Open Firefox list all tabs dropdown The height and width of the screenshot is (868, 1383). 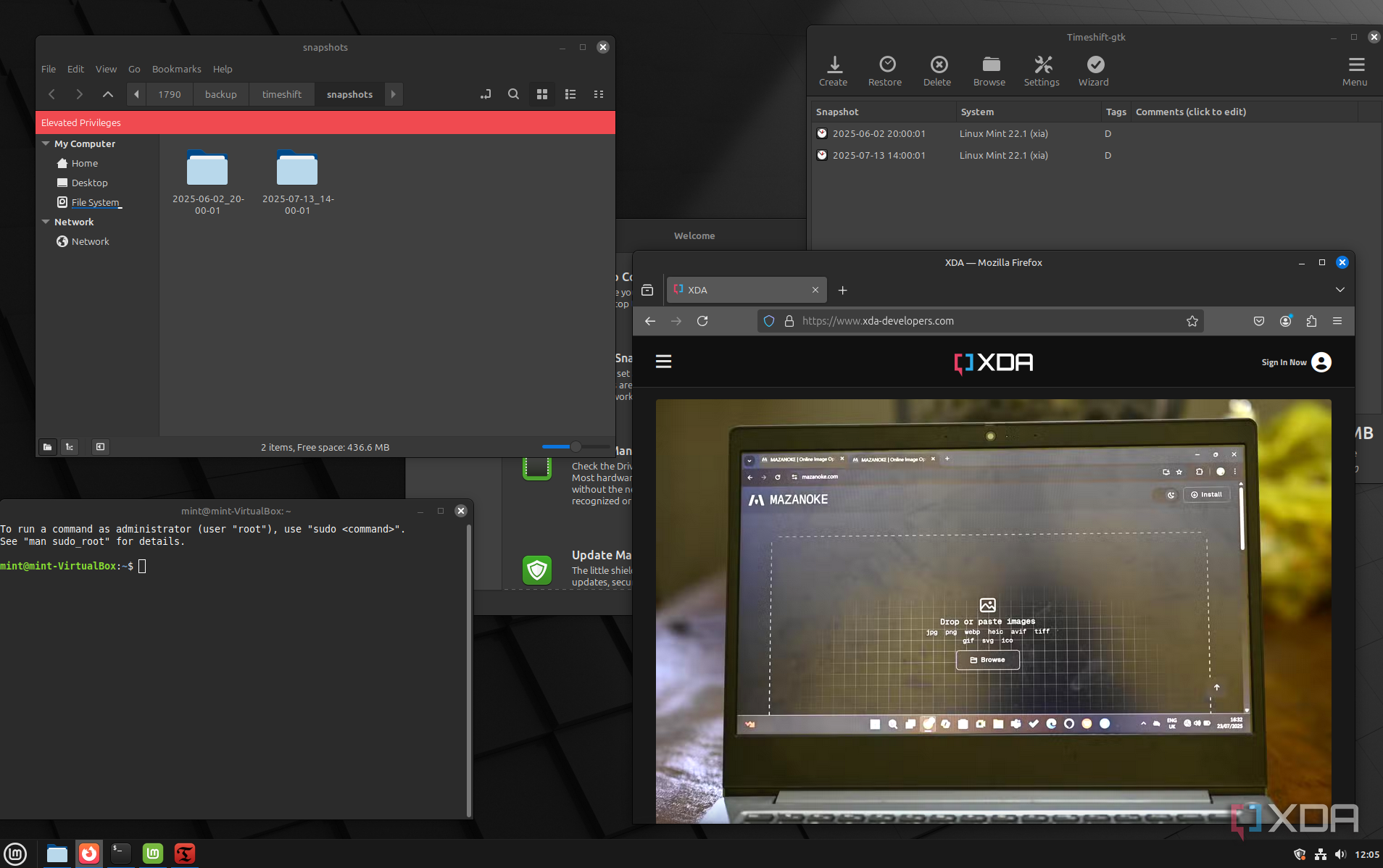(x=1340, y=290)
